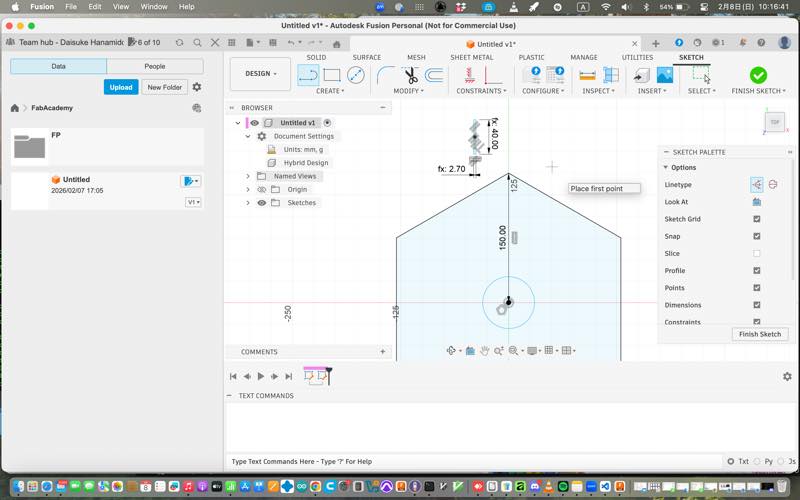Toggle visibility eye of Origin folder

pos(262,190)
